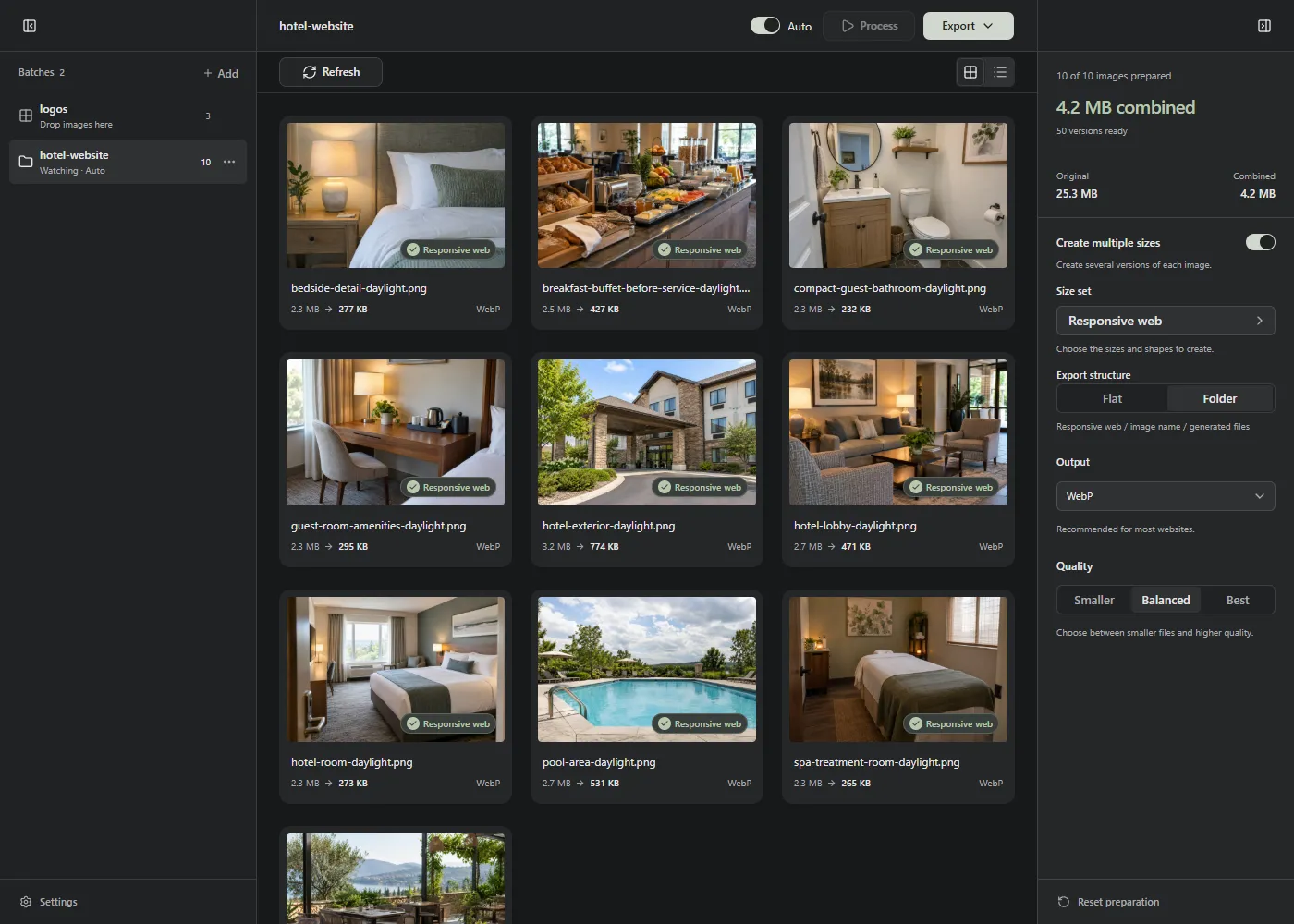Expand the Responsive web size set
Screen dimensions: 1294x924
pyautogui.click(x=1166, y=321)
